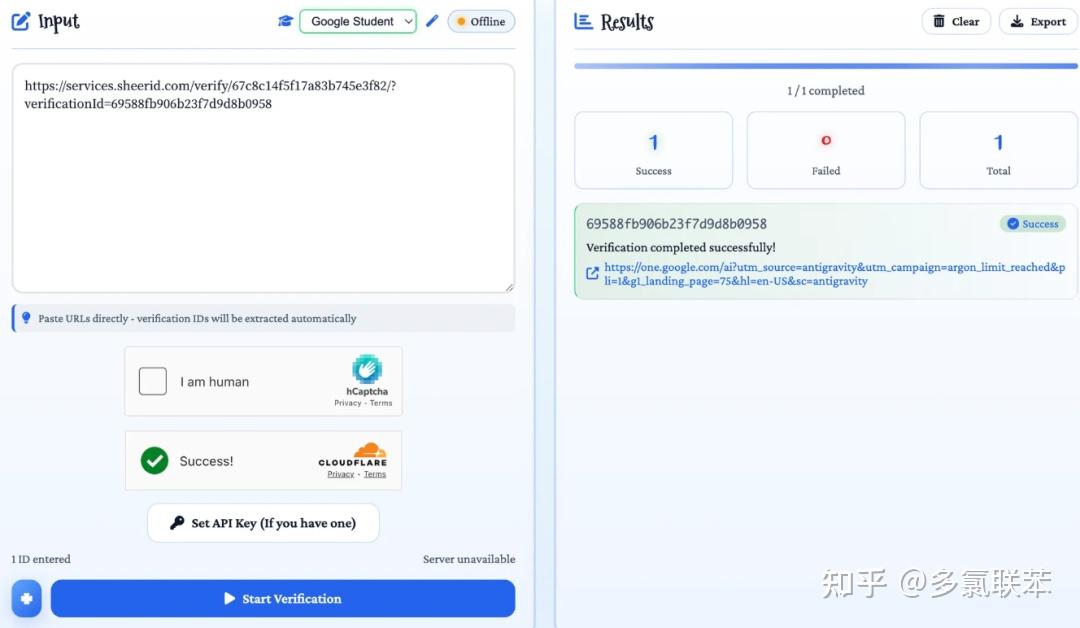
Task: Check the 'I am human' checkbox
Action: pyautogui.click(x=153, y=381)
